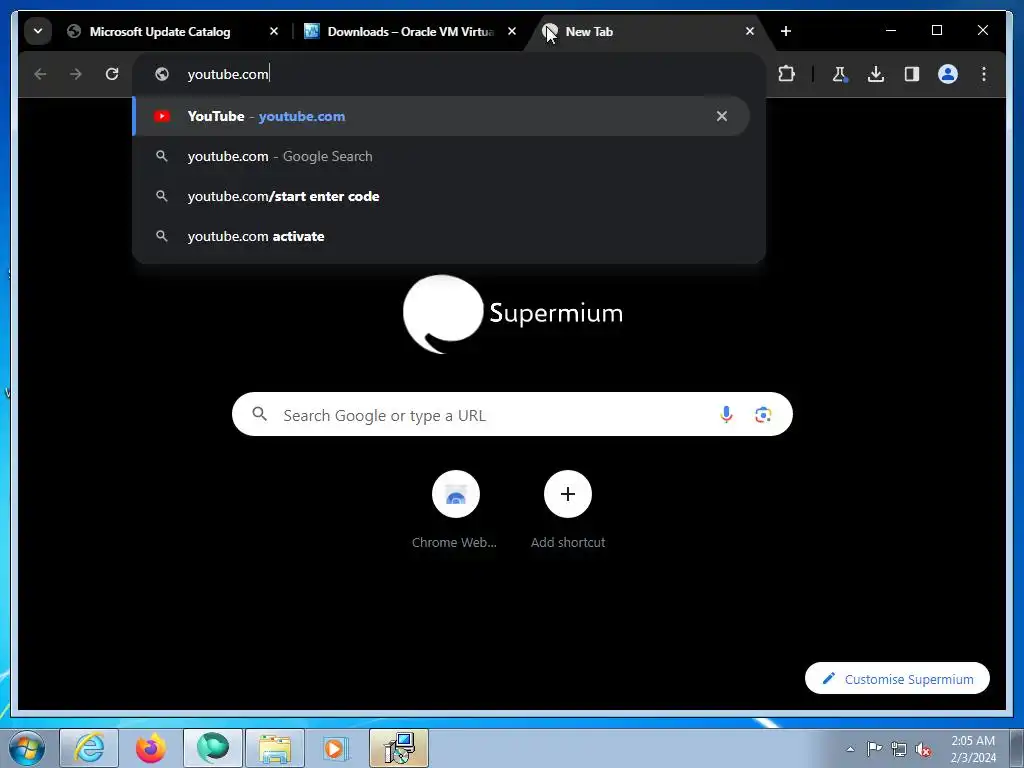Click the Search Google or type a URL box

(512, 415)
